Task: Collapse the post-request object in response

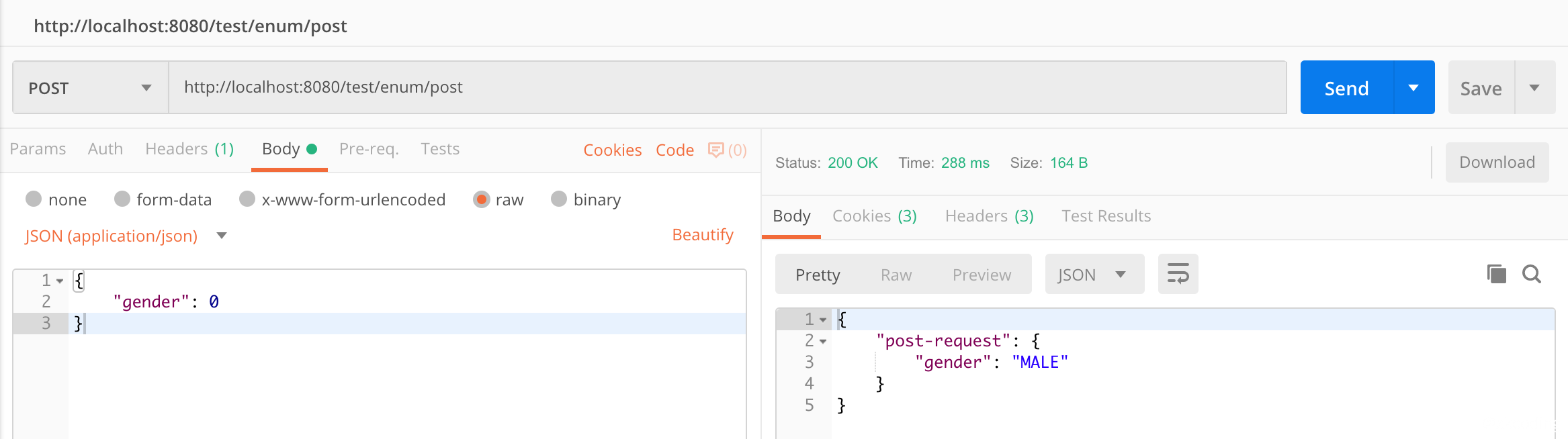Action: point(823,342)
